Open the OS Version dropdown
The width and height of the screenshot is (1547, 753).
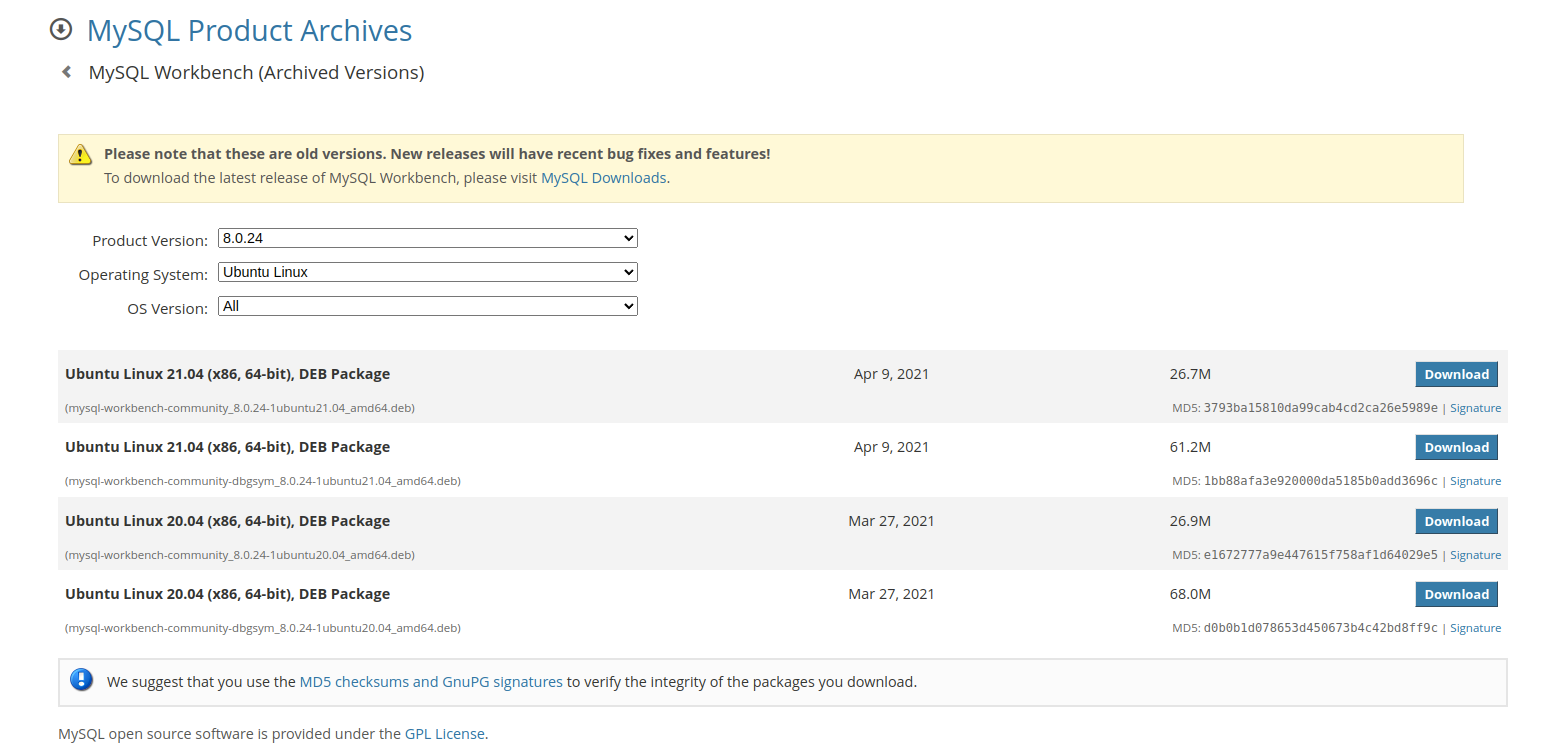pyautogui.click(x=428, y=306)
